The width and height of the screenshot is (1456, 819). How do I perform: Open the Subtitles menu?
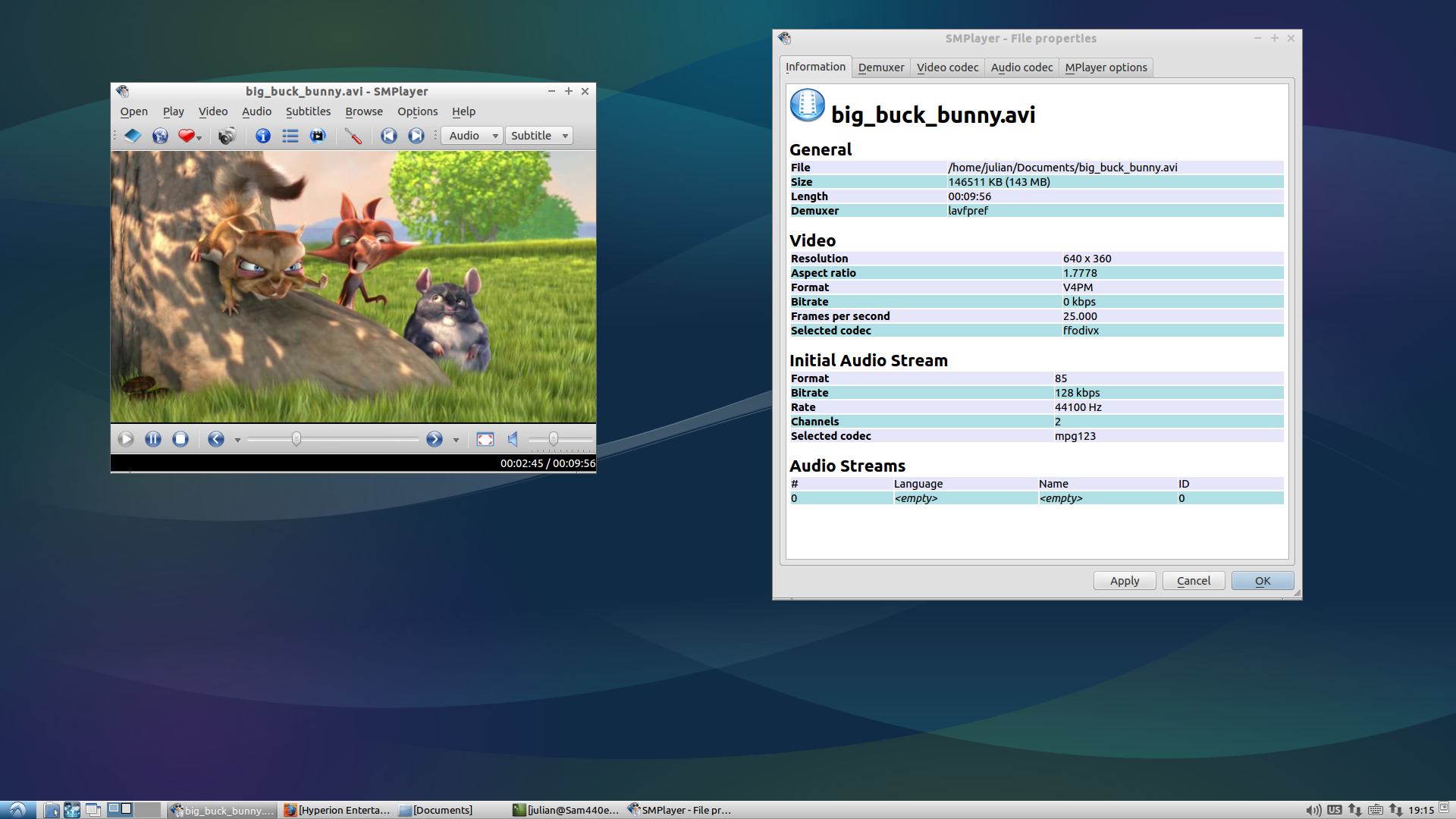[x=308, y=111]
